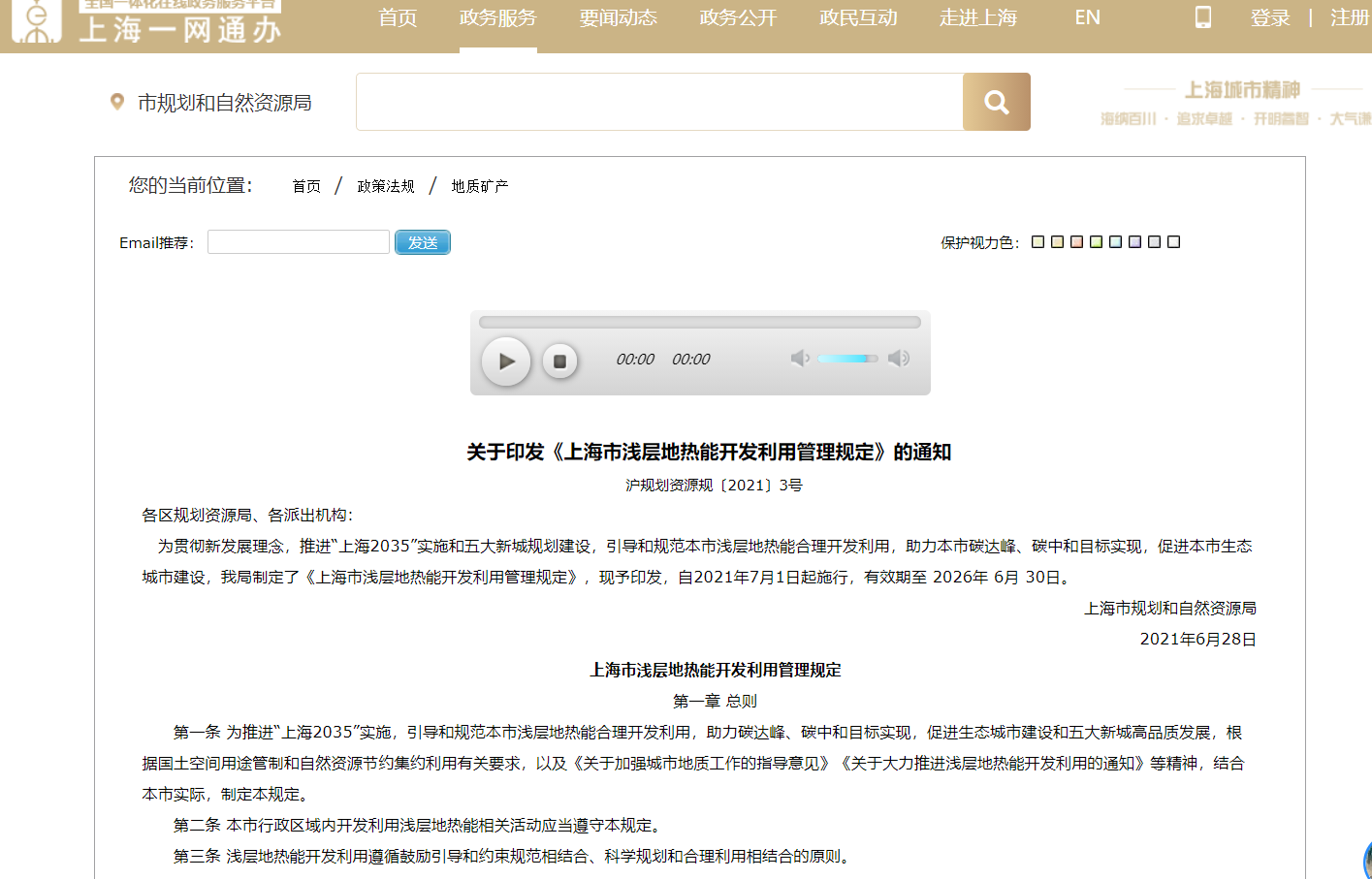
Task: Open the 登录 login link
Action: (1270, 17)
